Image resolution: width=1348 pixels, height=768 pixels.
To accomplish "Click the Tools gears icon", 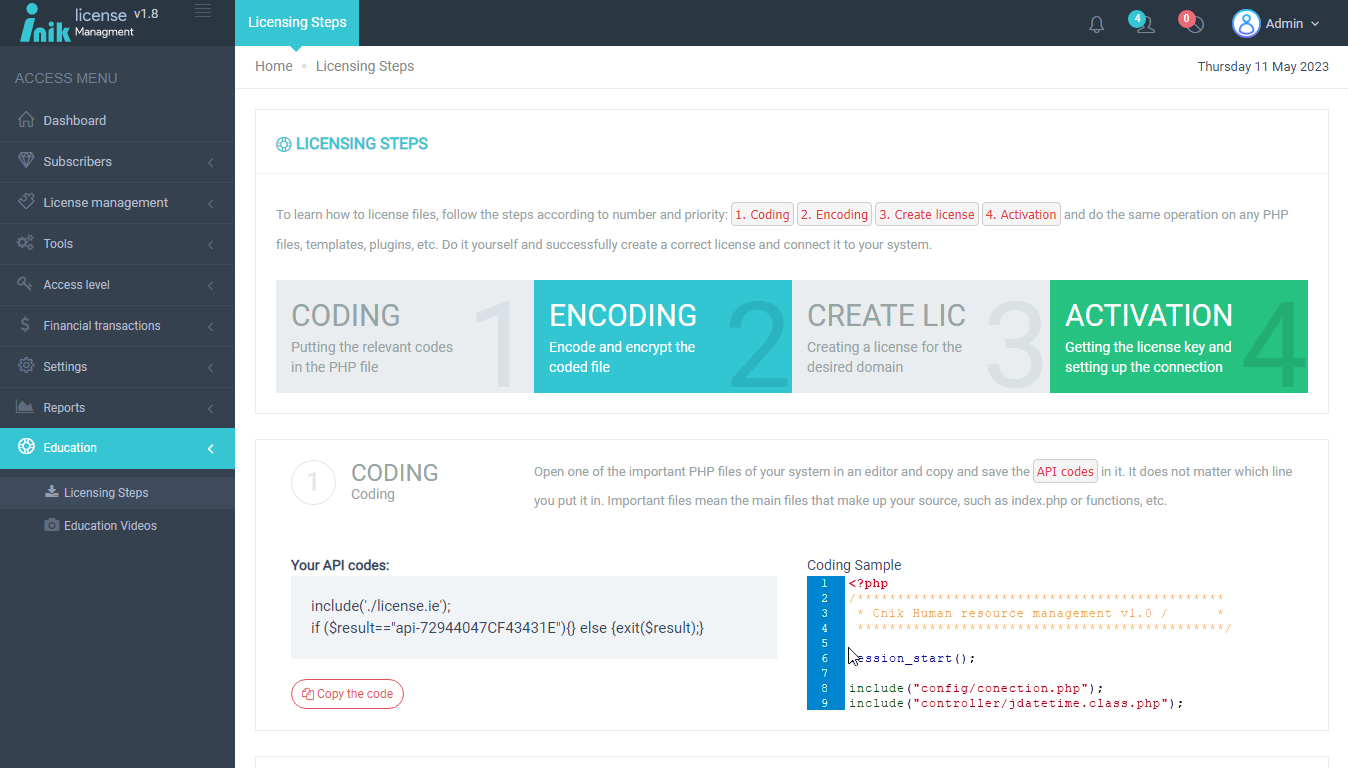I will point(26,243).
